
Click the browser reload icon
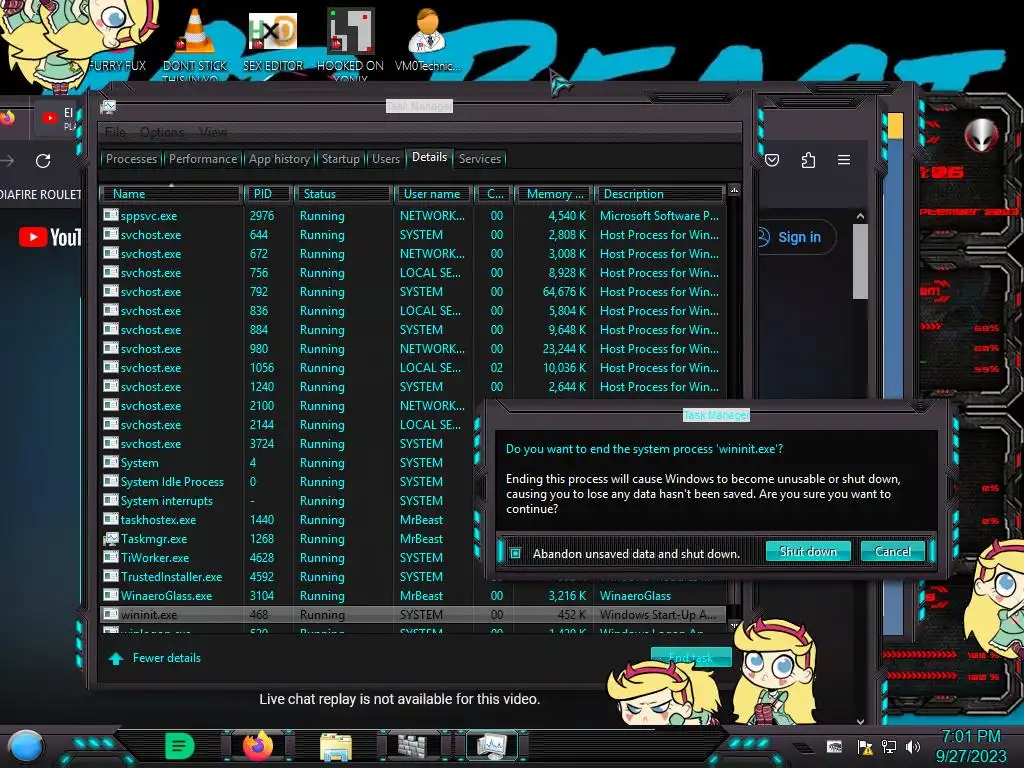pyautogui.click(x=43, y=161)
